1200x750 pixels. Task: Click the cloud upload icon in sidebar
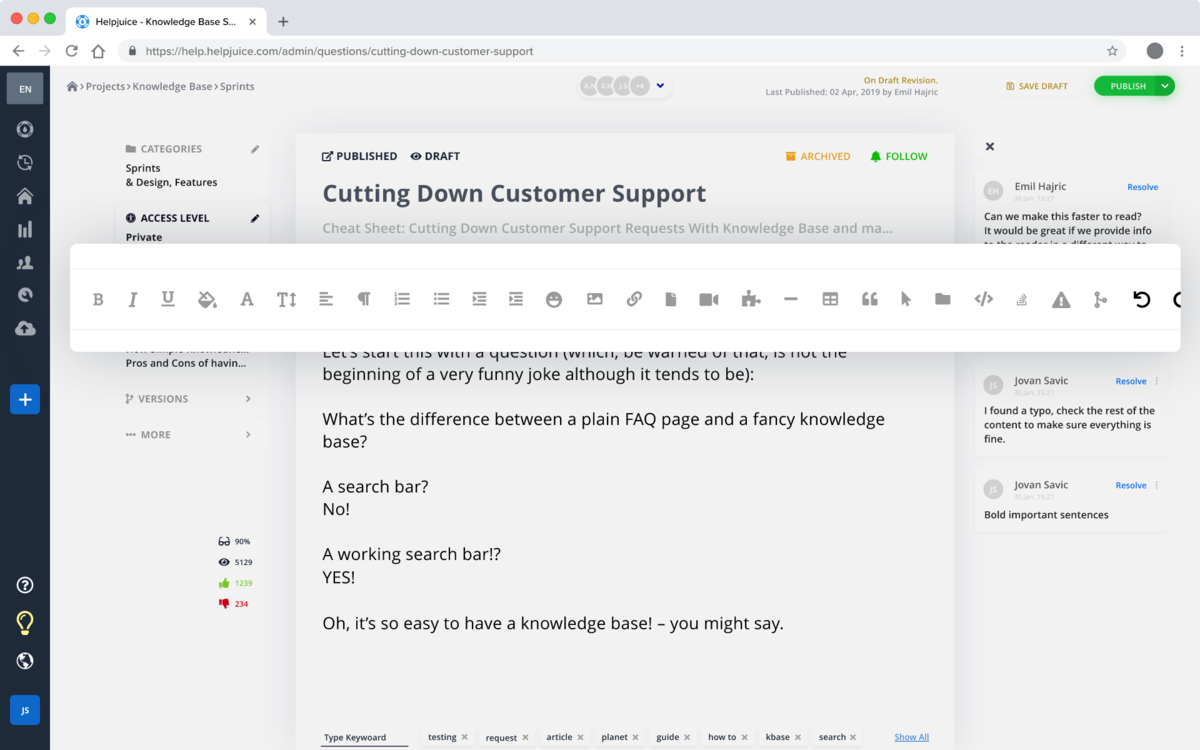click(x=24, y=327)
